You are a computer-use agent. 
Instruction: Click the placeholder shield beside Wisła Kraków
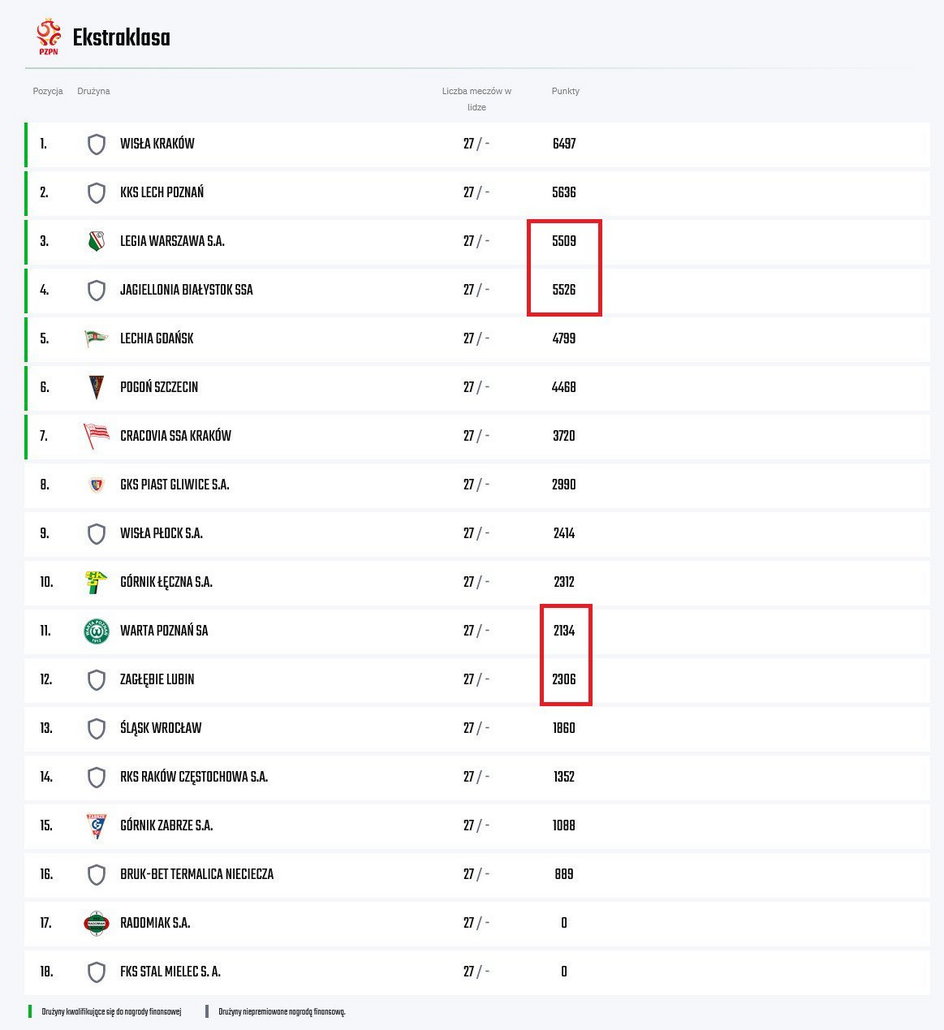[97, 144]
